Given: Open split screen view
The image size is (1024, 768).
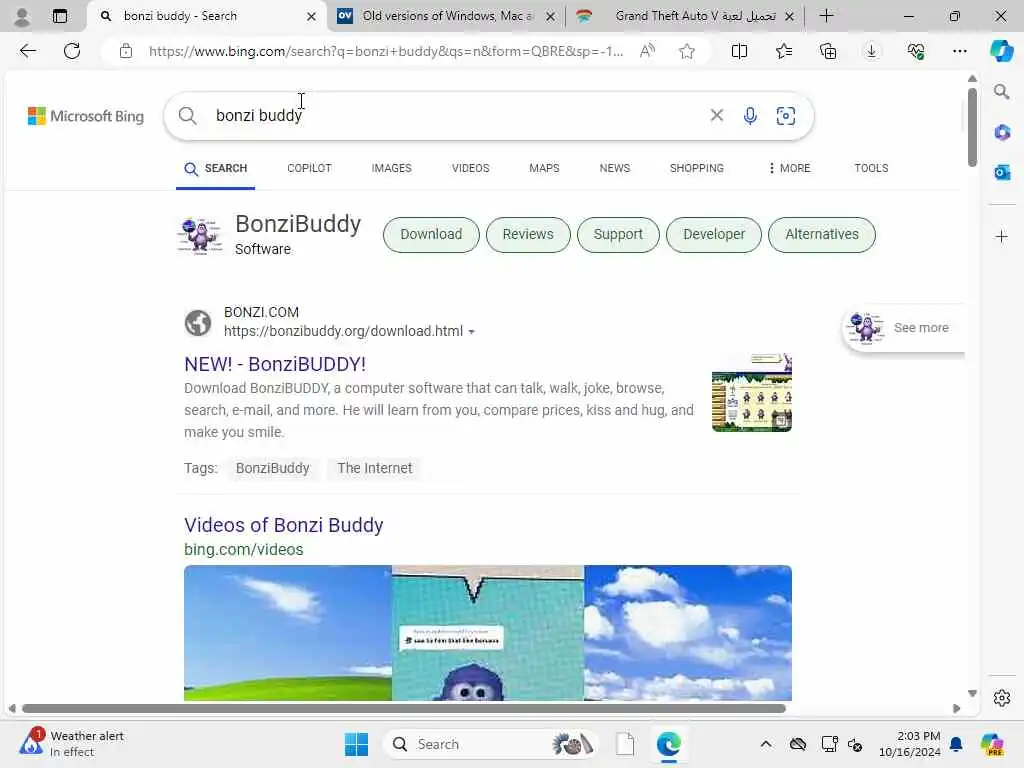Looking at the screenshot, I should [x=739, y=51].
